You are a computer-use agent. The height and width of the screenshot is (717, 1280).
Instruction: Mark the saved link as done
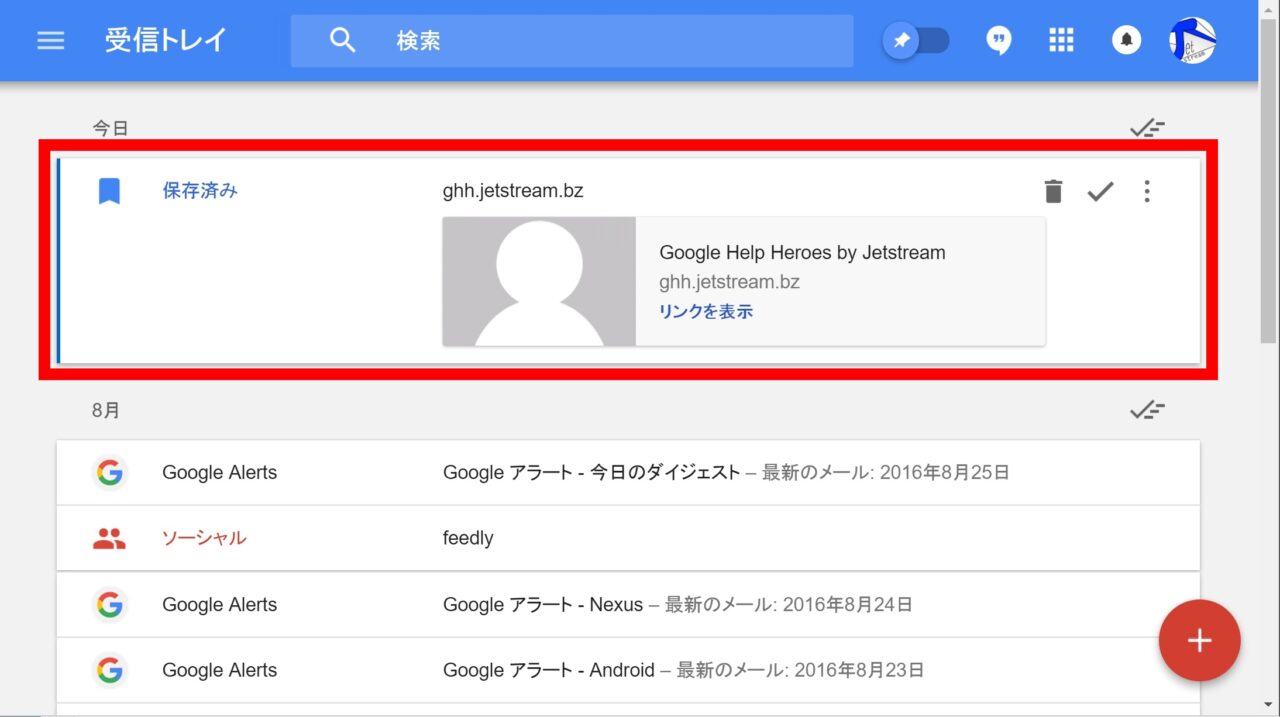(1100, 191)
